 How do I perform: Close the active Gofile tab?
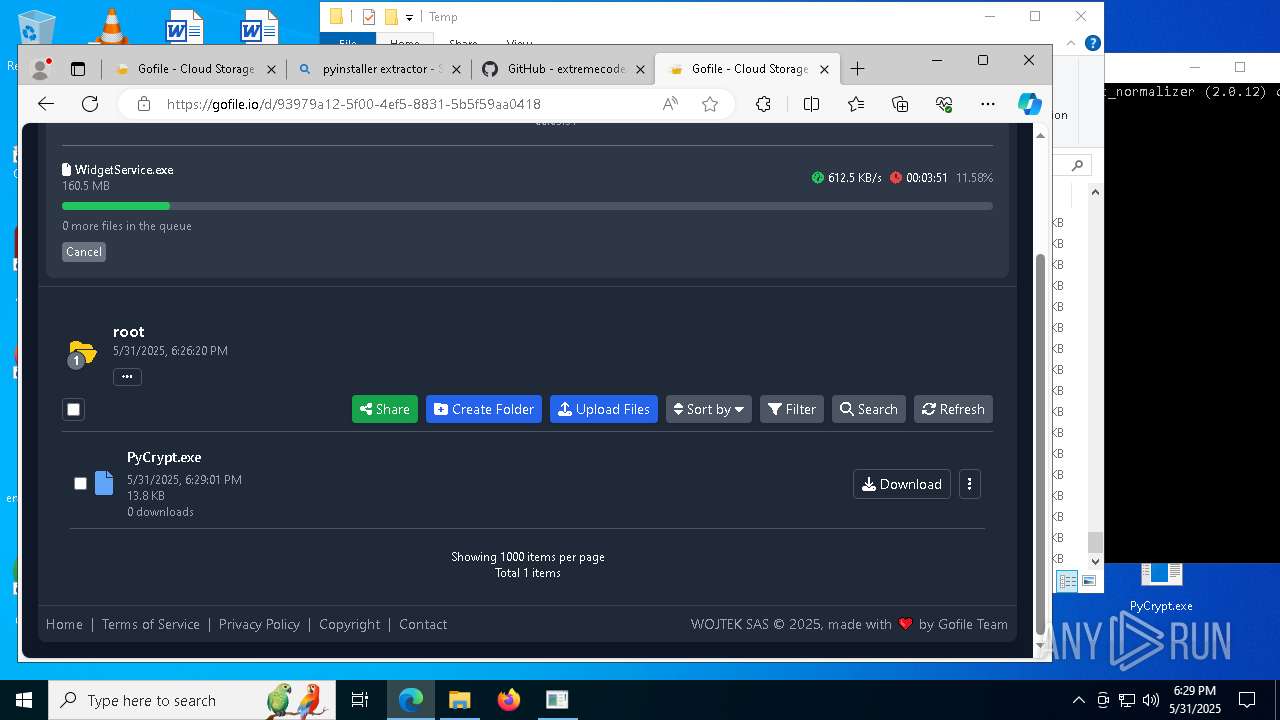(825, 69)
